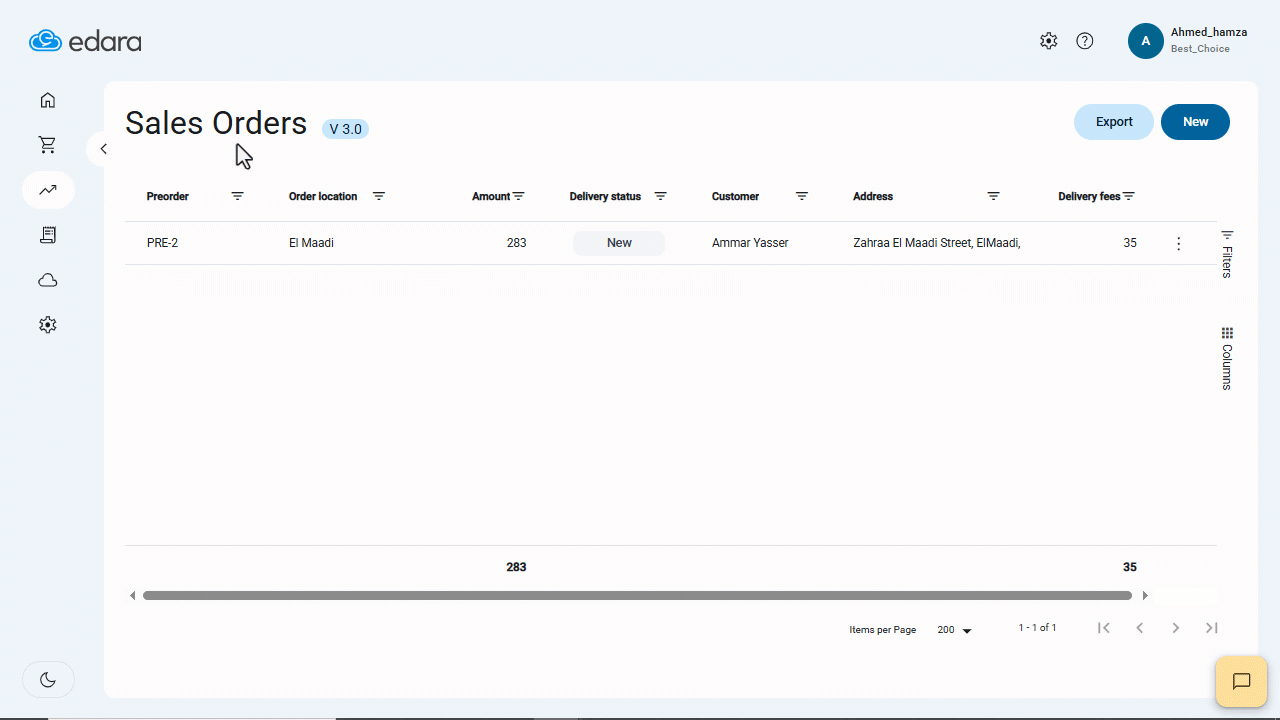Toggle dark mode with the moon button
Image resolution: width=1280 pixels, height=720 pixels.
[48, 680]
